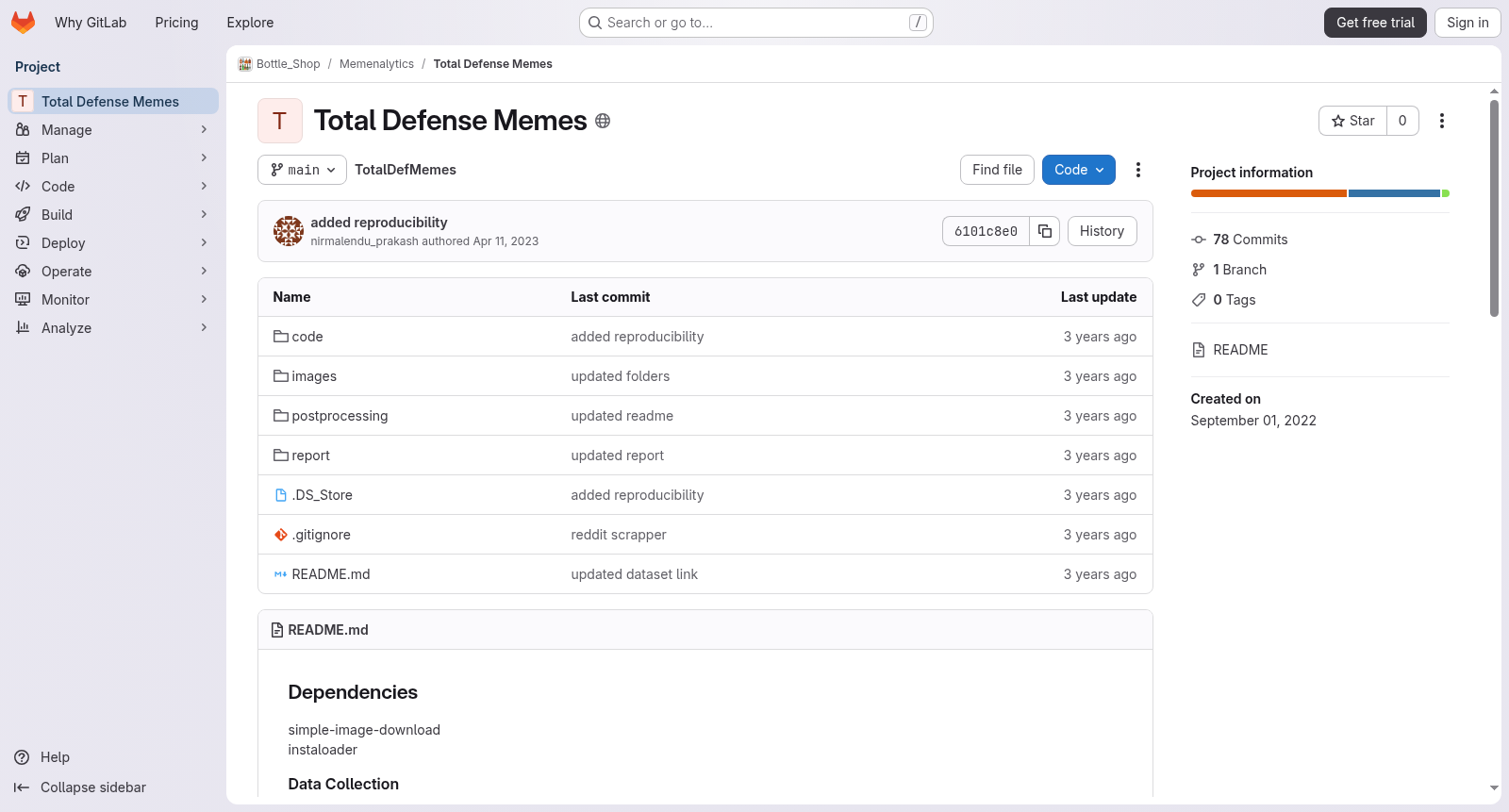Image resolution: width=1509 pixels, height=812 pixels.
Task: Open project actions kebab menu near Star
Action: pos(1441,121)
